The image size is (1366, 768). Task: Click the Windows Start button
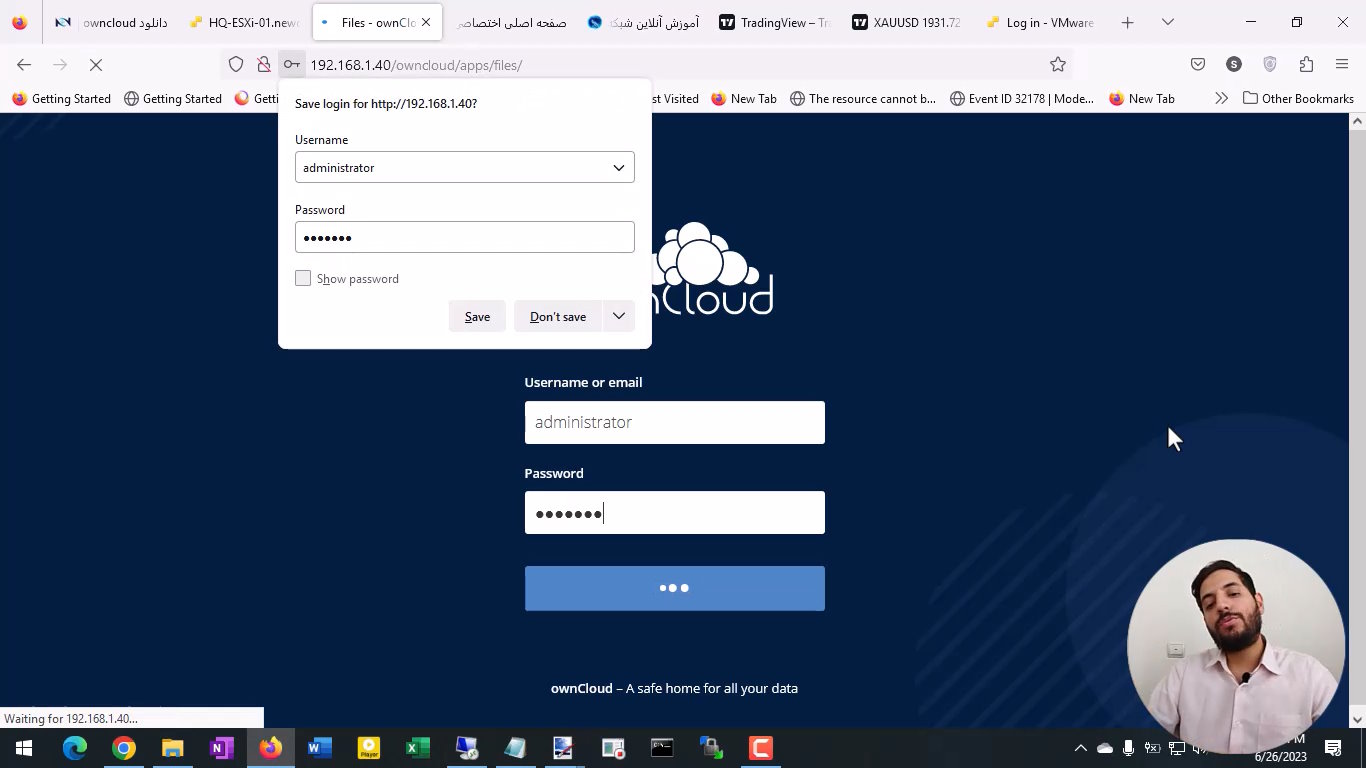pyautogui.click(x=24, y=748)
